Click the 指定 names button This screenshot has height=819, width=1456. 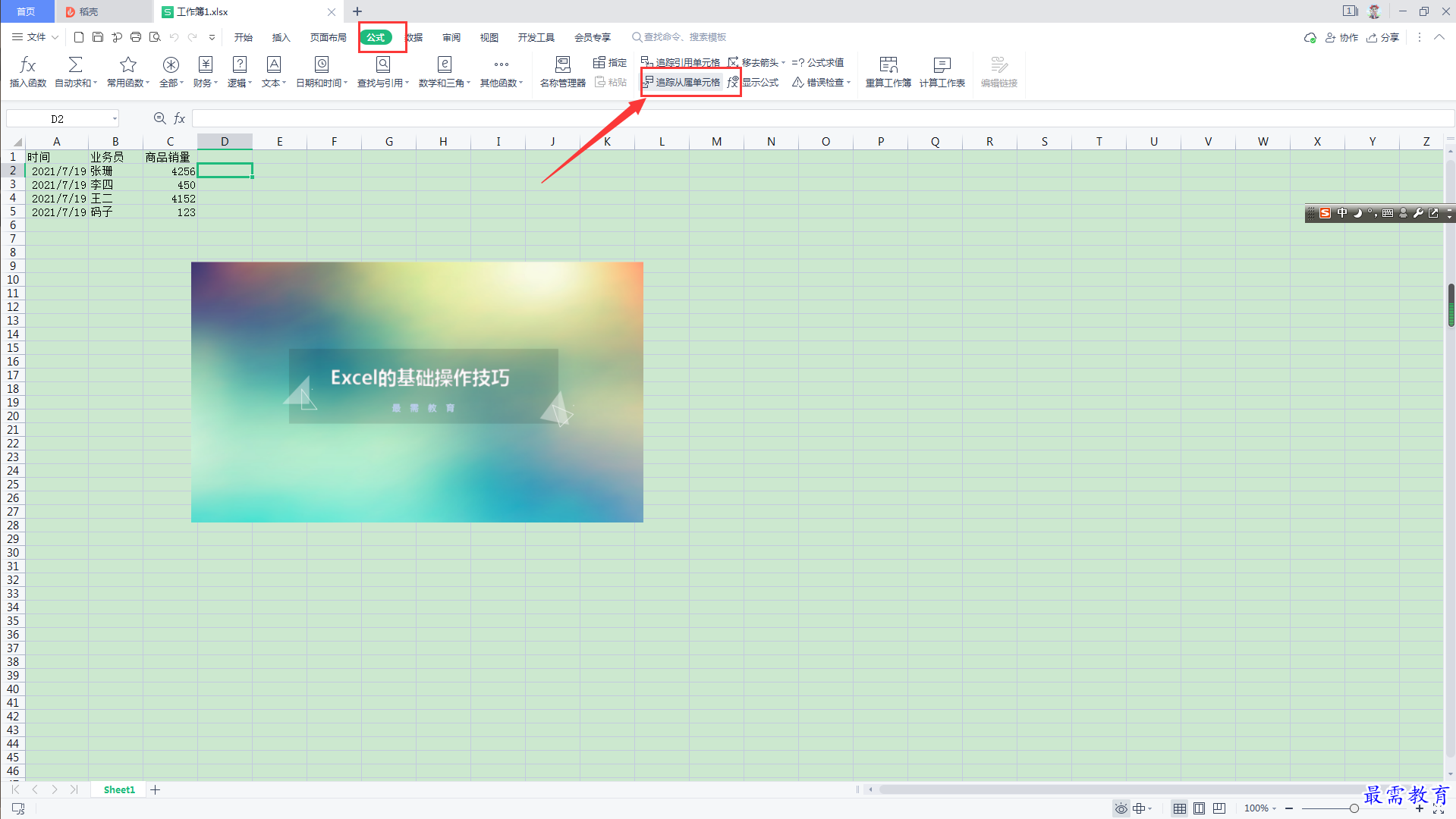(610, 63)
